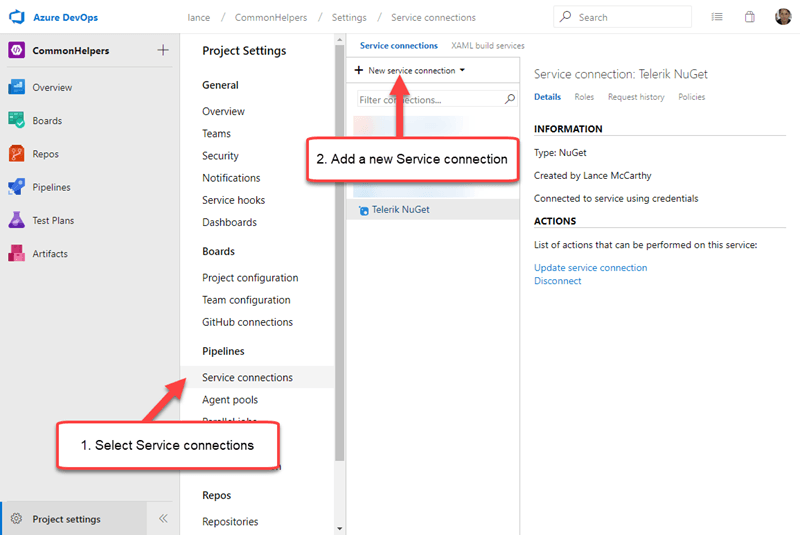This screenshot has height=535, width=800.
Task: Open Project configuration under Boards
Action: coord(250,277)
